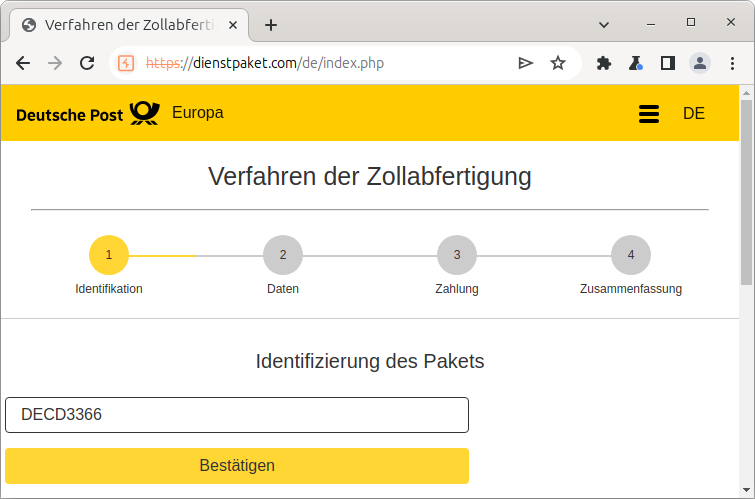Image resolution: width=755 pixels, height=499 pixels.
Task: Open the Chrome three-dot menu
Action: (732, 63)
